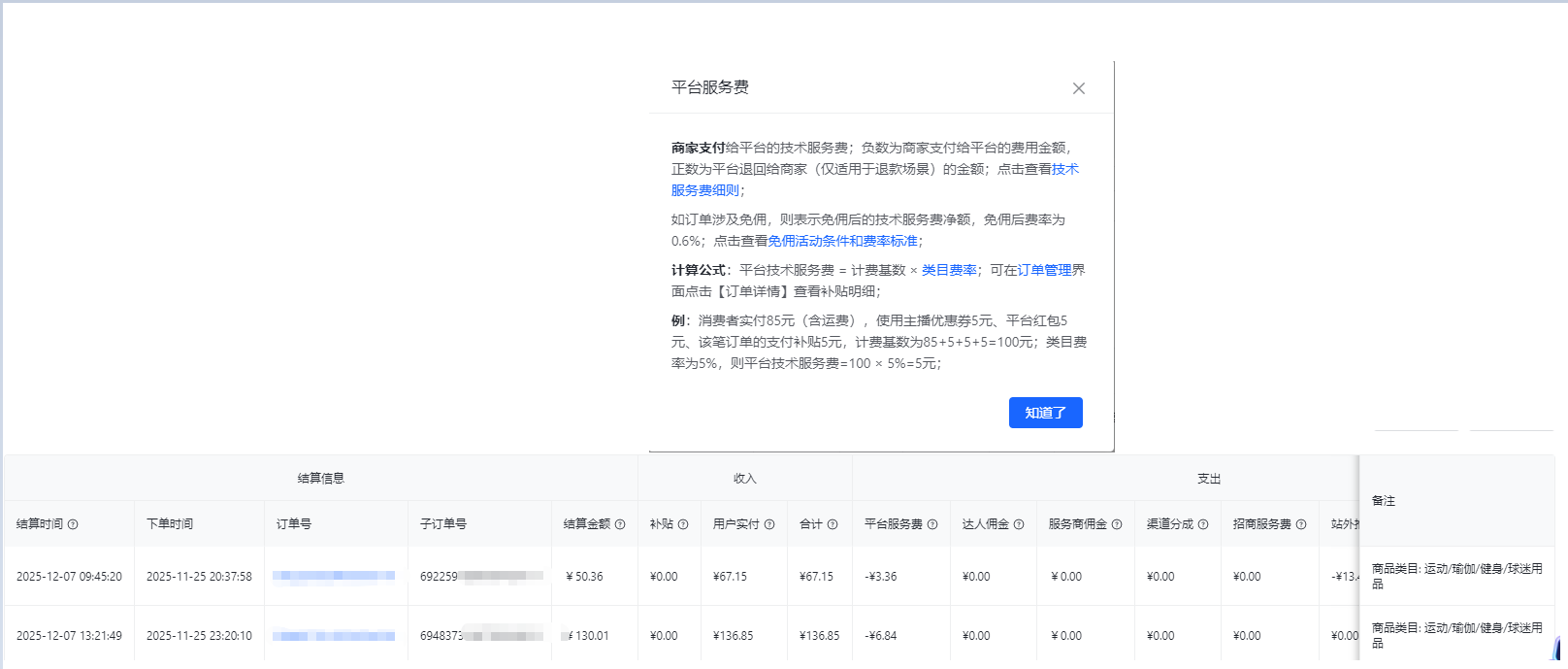The width and height of the screenshot is (1568, 669).
Task: Click info icon next to 结算金额
Action: [x=620, y=524]
